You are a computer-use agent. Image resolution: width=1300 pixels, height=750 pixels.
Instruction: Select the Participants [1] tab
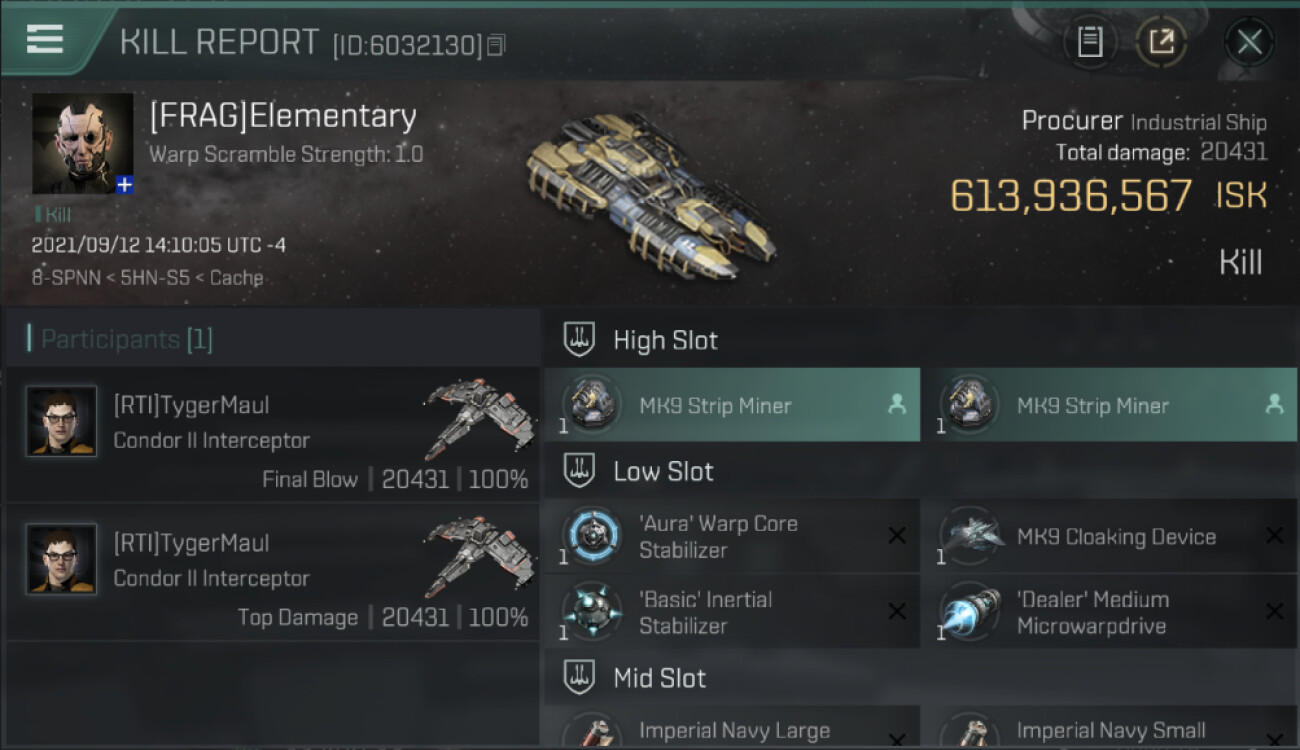120,339
